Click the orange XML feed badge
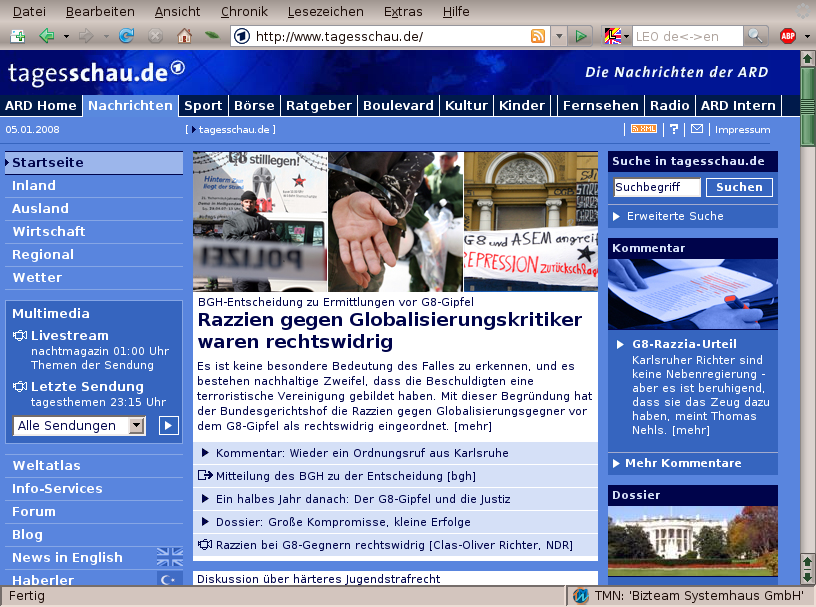Image resolution: width=816 pixels, height=607 pixels. [644, 129]
